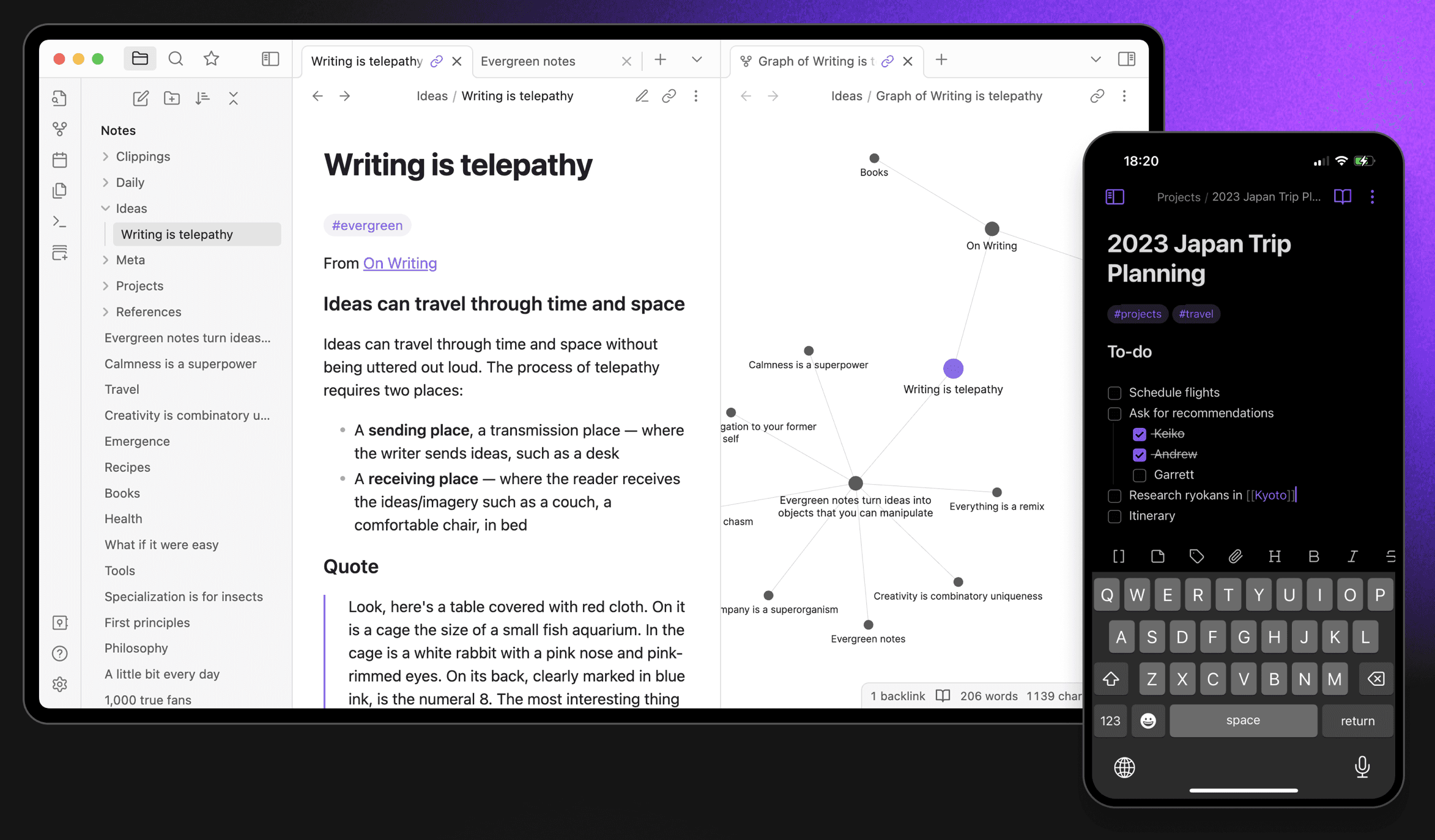Click the new note icon in sidebar

[x=140, y=98]
